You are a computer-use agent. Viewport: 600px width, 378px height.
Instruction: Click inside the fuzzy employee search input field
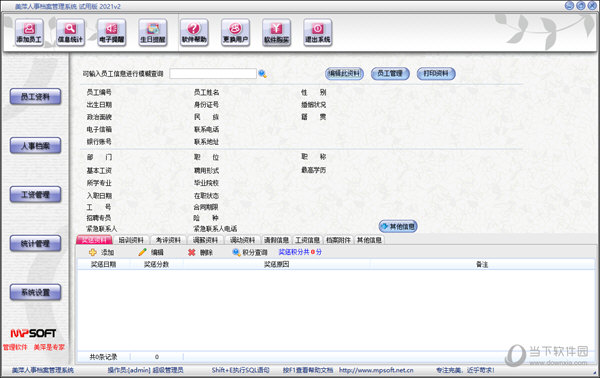tap(213, 73)
